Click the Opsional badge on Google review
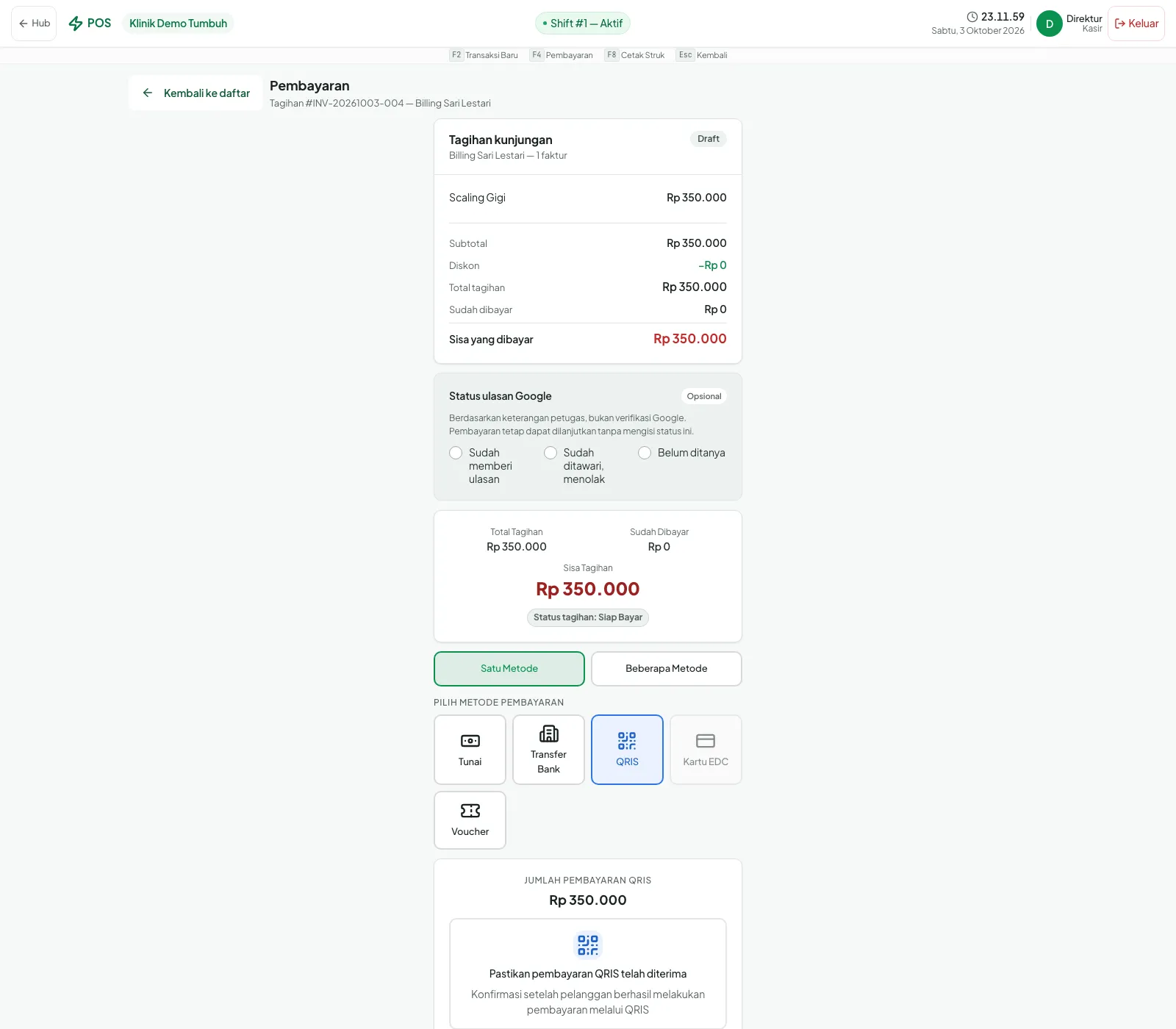The height and width of the screenshot is (1029, 1176). pos(704,396)
